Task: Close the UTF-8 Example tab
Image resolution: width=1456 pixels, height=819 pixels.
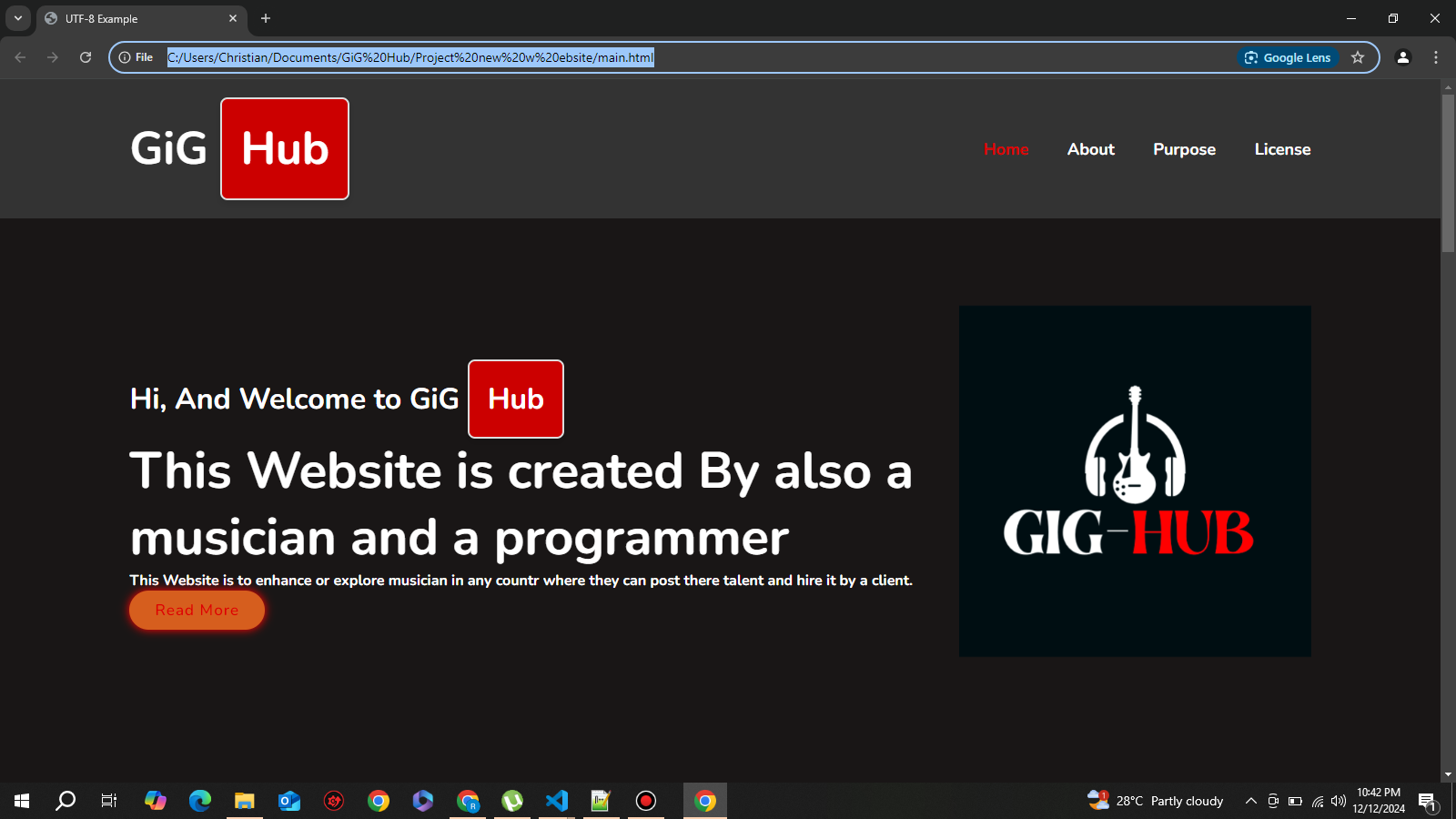Action: [x=233, y=18]
